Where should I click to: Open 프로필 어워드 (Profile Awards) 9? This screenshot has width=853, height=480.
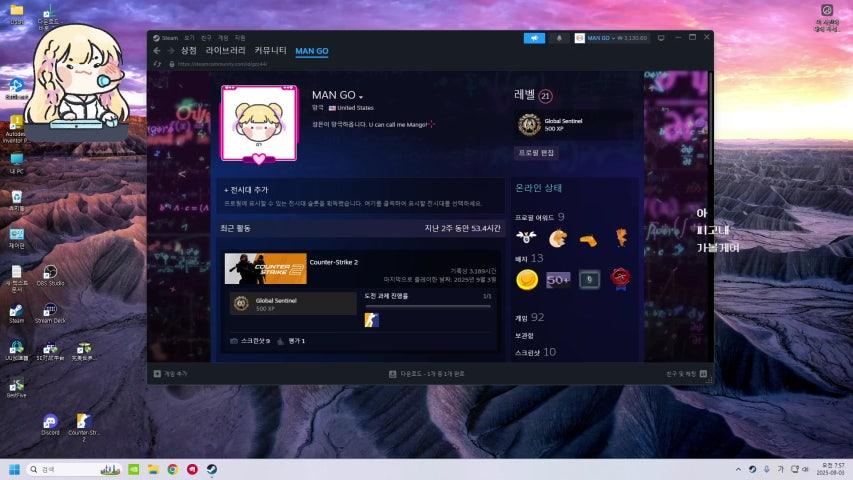click(x=540, y=217)
